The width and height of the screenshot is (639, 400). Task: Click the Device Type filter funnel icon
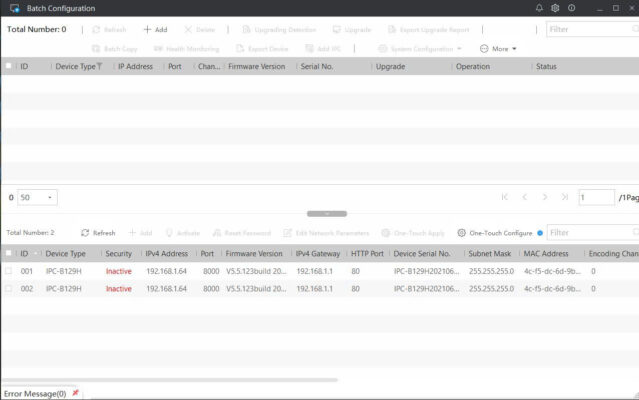coord(100,67)
